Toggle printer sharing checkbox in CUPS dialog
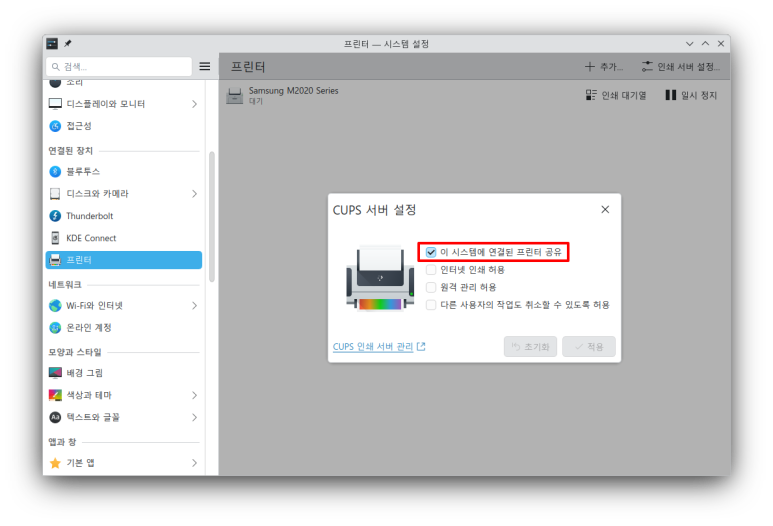This screenshot has width=773, height=526. [x=431, y=252]
